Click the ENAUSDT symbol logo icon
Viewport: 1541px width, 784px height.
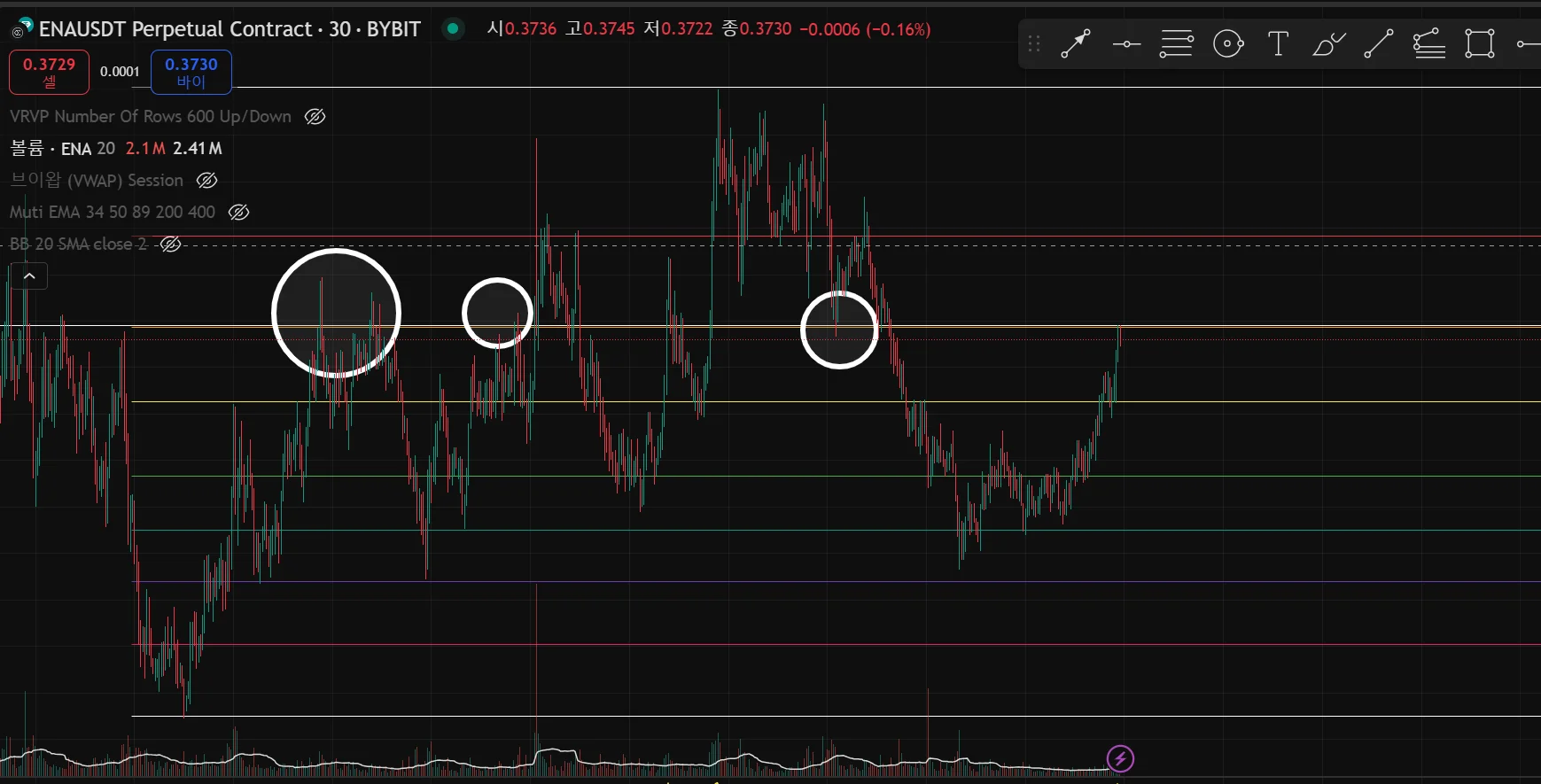21,28
